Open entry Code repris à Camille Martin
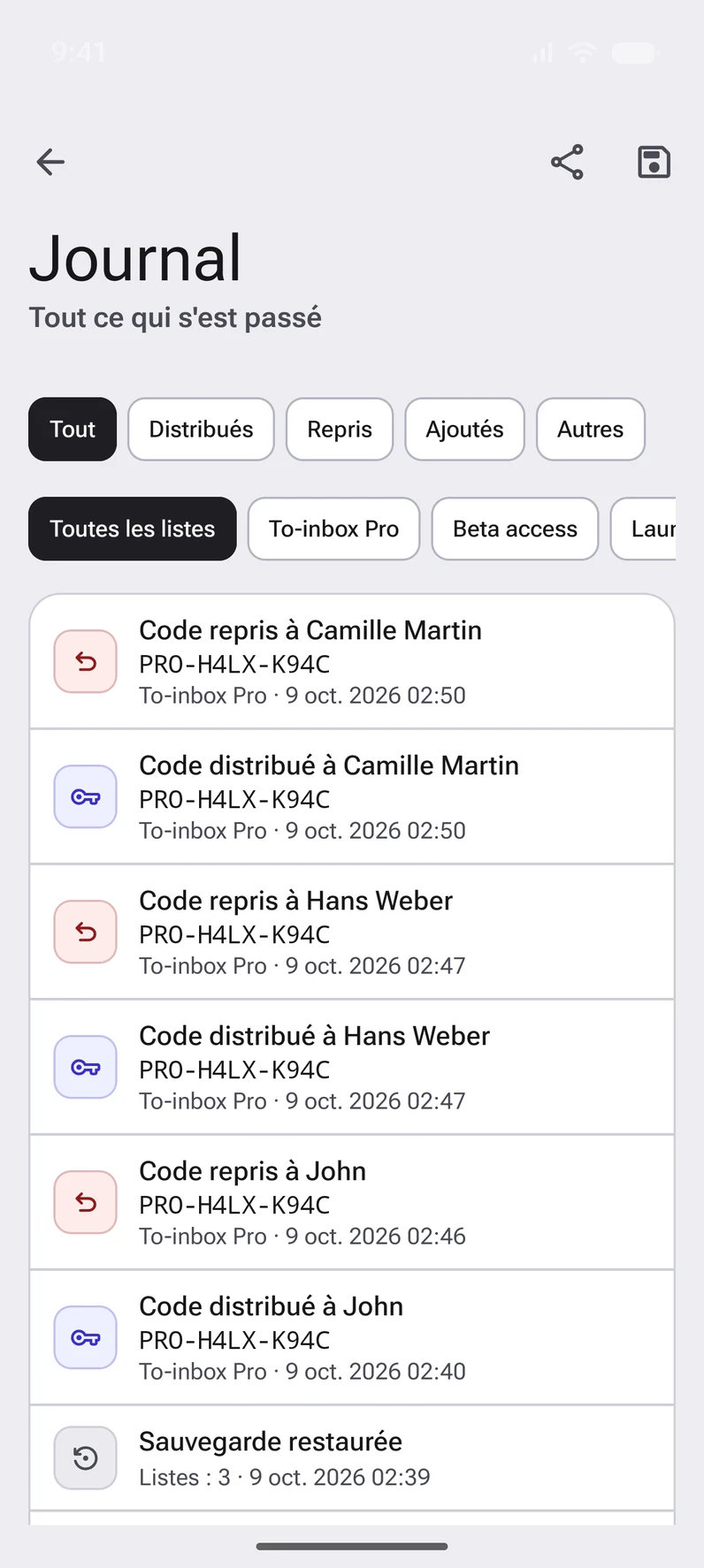 point(352,662)
